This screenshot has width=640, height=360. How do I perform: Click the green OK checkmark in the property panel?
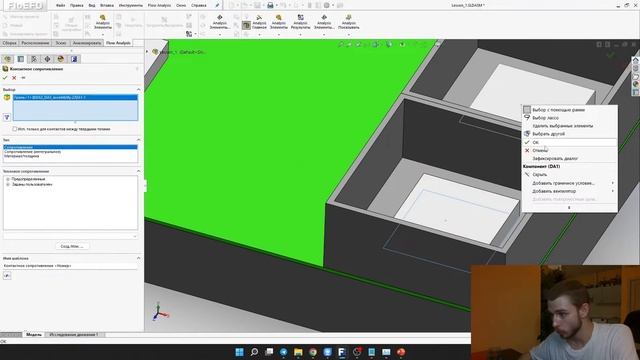coord(5,78)
